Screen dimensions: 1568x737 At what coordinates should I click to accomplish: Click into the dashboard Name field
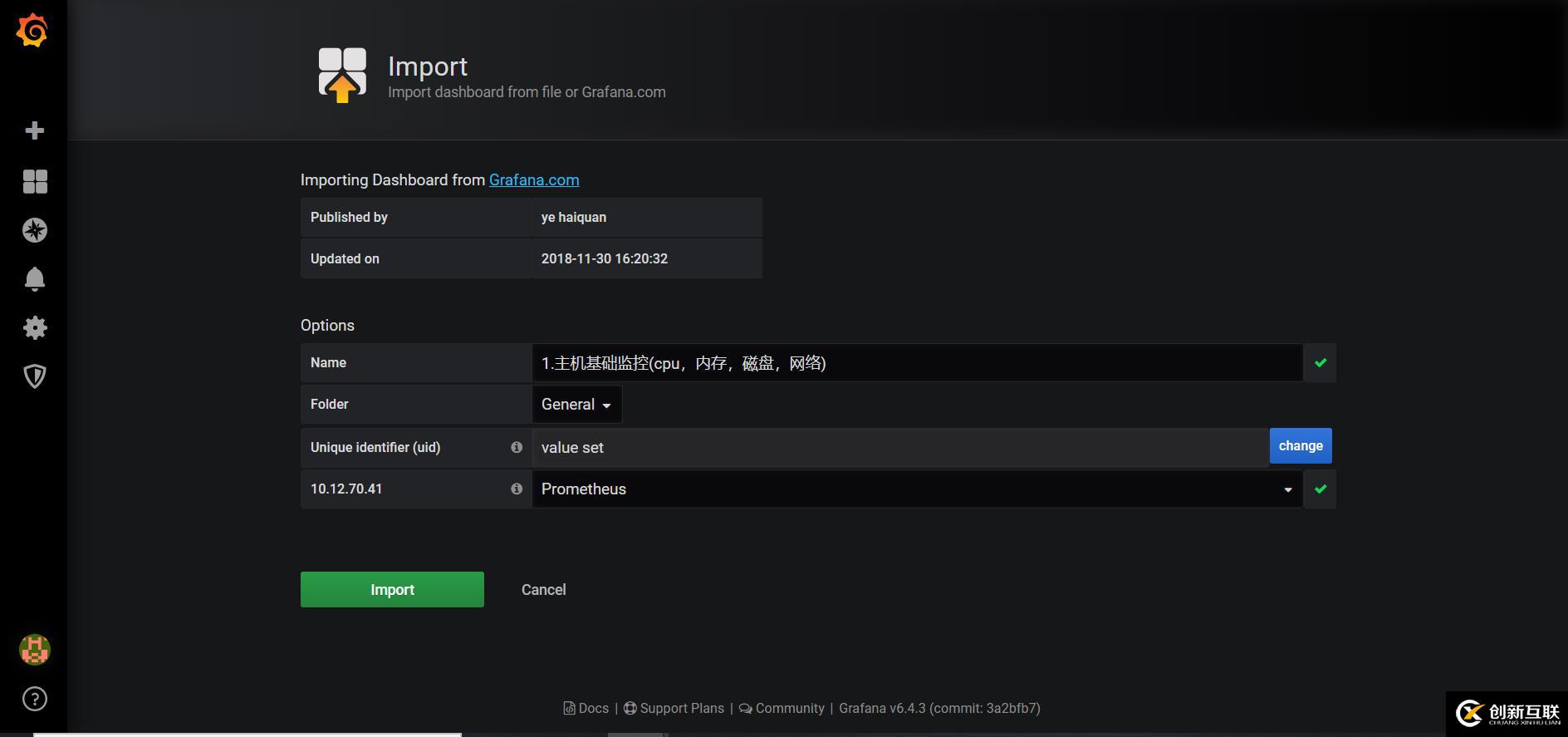[x=917, y=363]
